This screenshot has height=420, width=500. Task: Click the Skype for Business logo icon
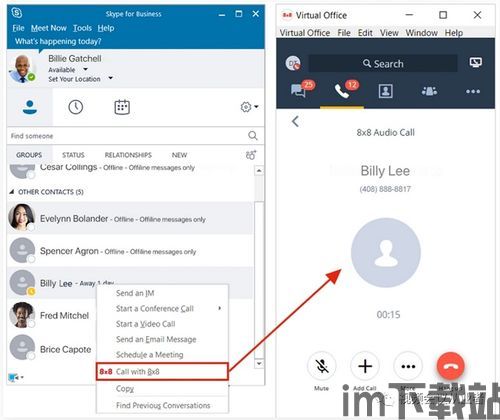point(17,13)
